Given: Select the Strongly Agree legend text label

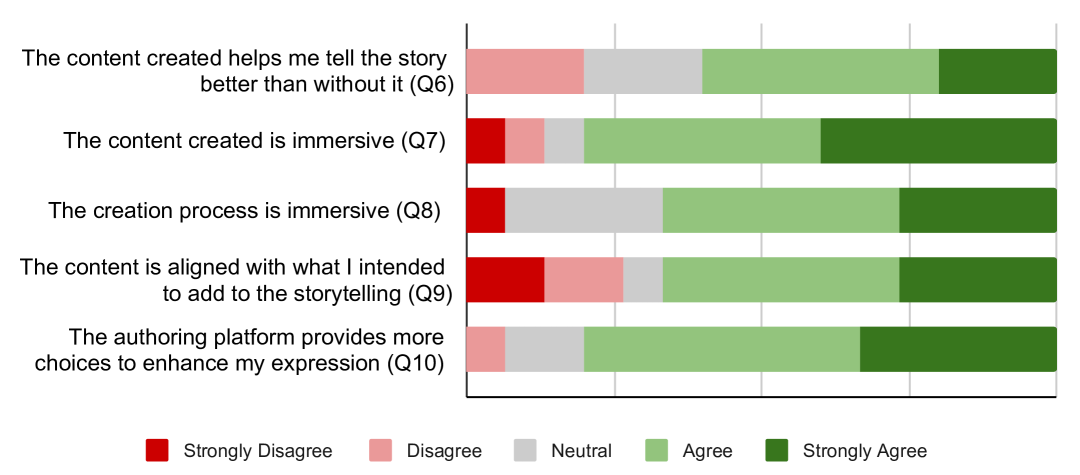Looking at the screenshot, I should pyautogui.click(x=864, y=451).
